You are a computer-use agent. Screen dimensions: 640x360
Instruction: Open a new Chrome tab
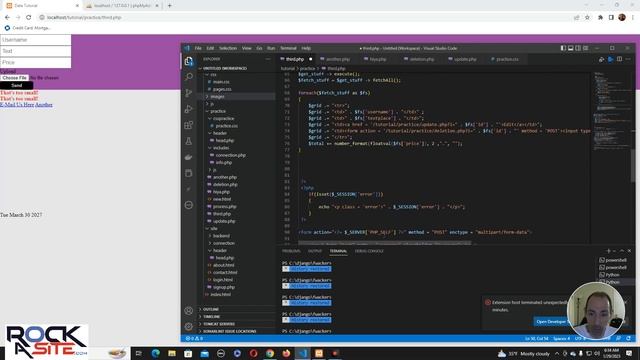169,6
